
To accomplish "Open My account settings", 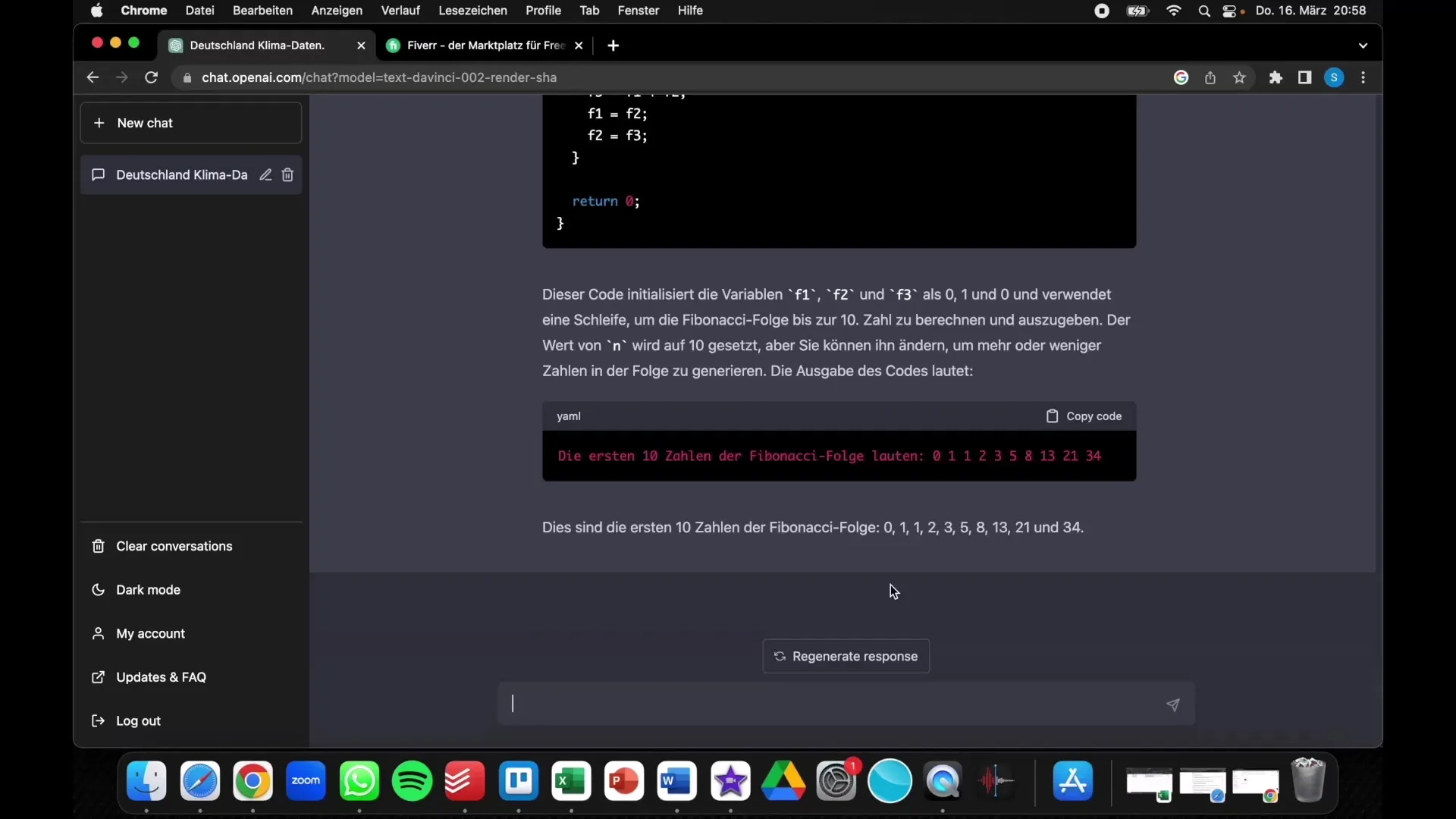I will point(150,633).
